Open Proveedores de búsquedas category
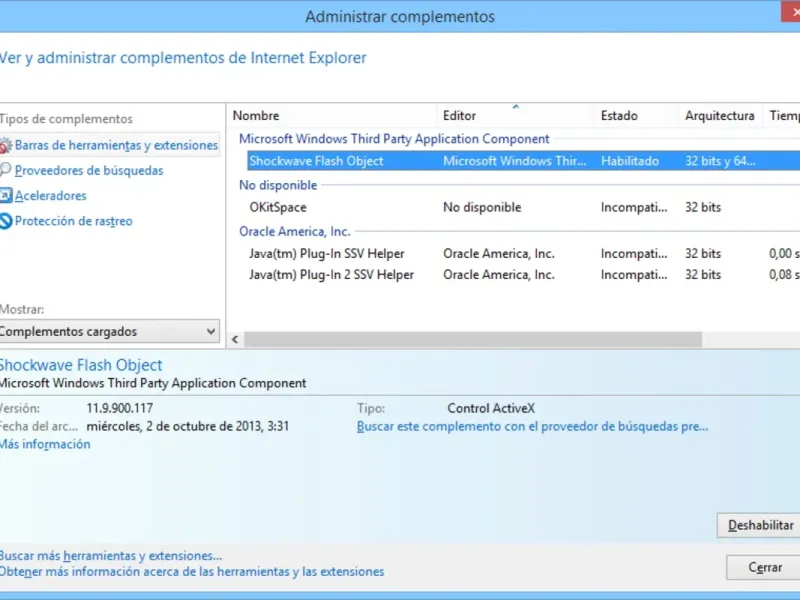The image size is (800, 600). (x=89, y=170)
